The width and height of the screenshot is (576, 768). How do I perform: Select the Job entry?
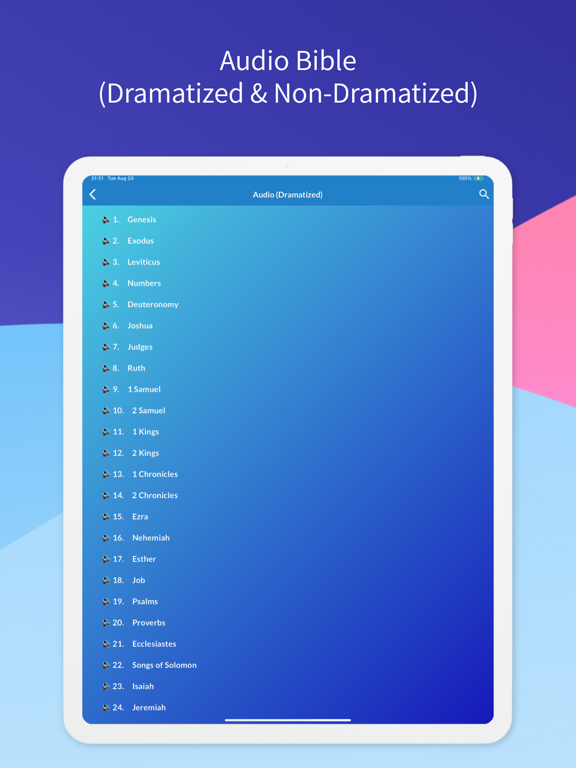point(139,580)
